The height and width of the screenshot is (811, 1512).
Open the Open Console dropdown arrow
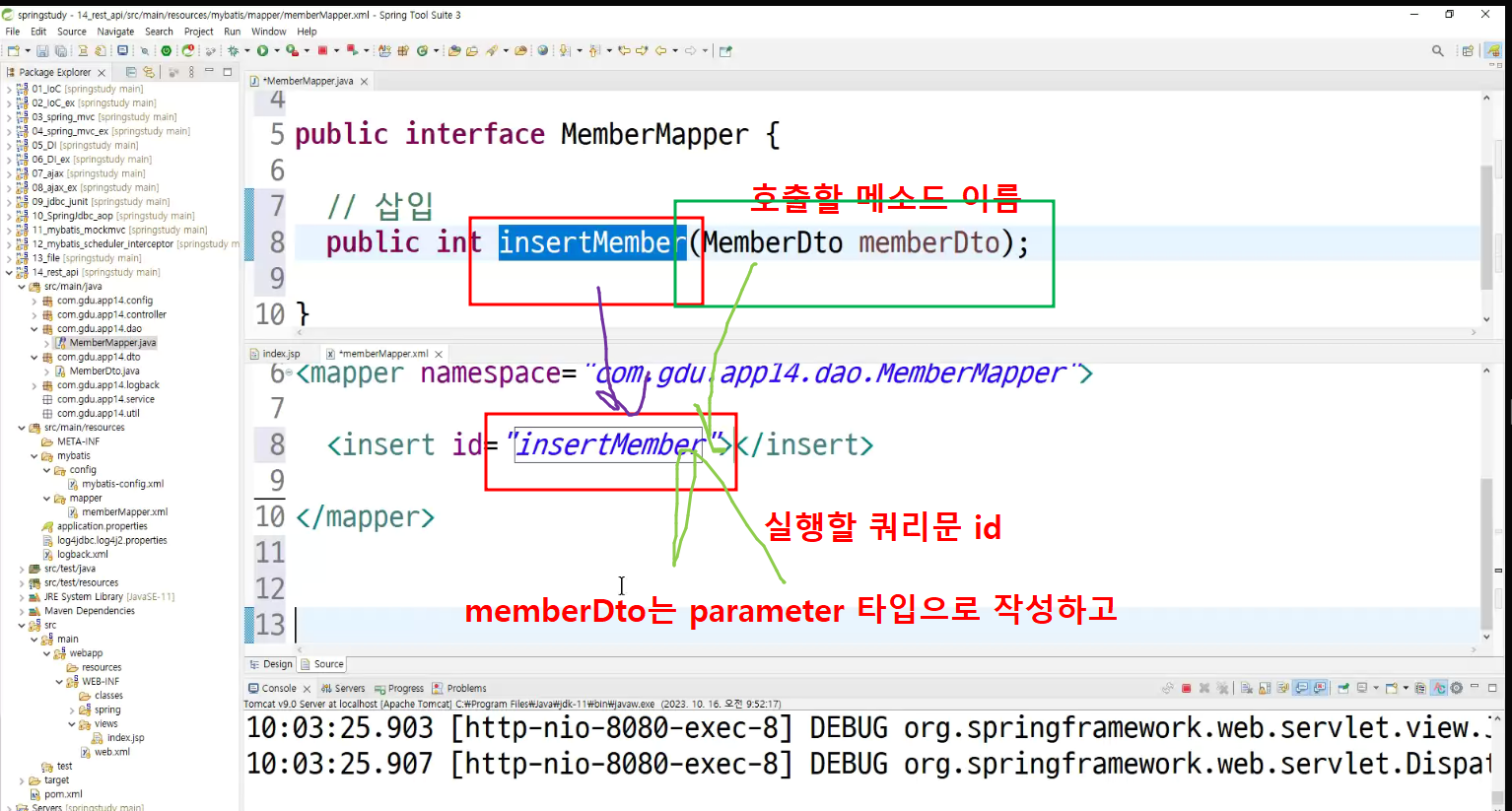click(1406, 688)
